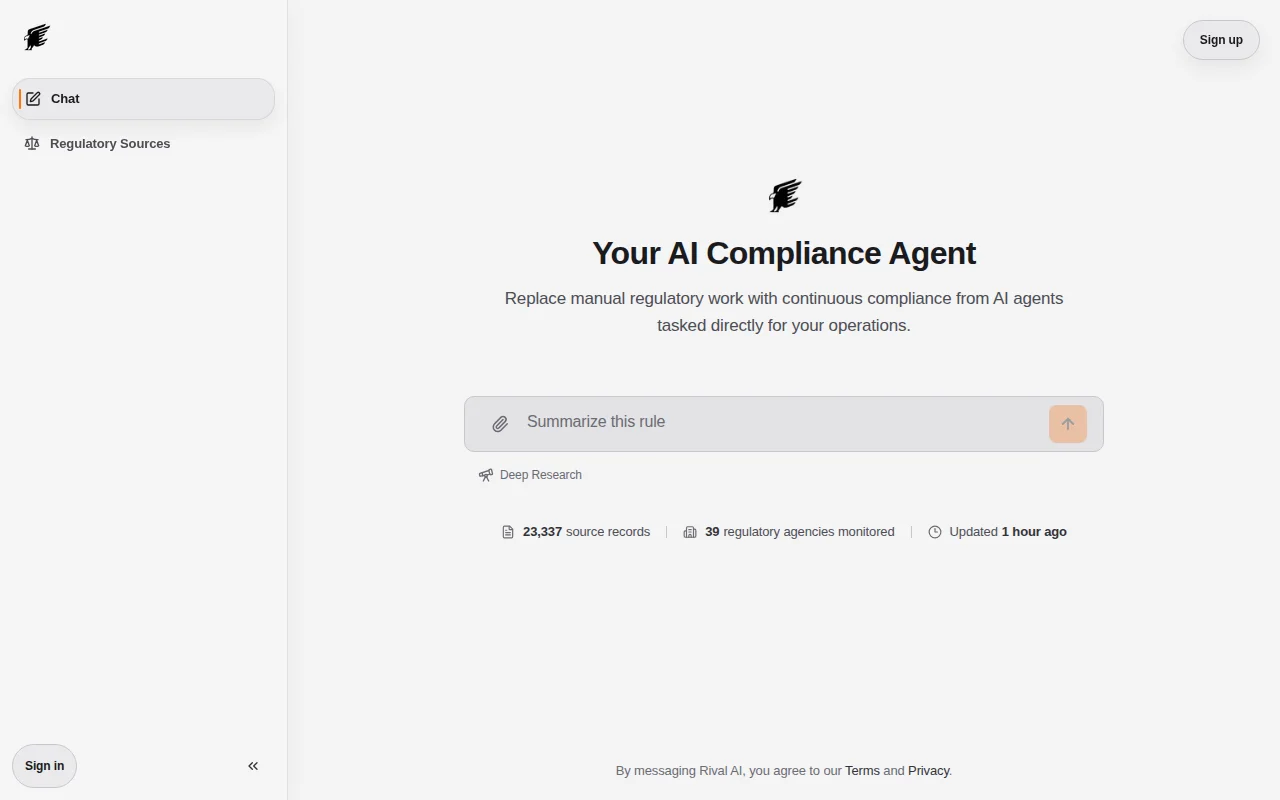Click '39 regulatory agencies monitored' text
1280x800 pixels.
click(800, 532)
